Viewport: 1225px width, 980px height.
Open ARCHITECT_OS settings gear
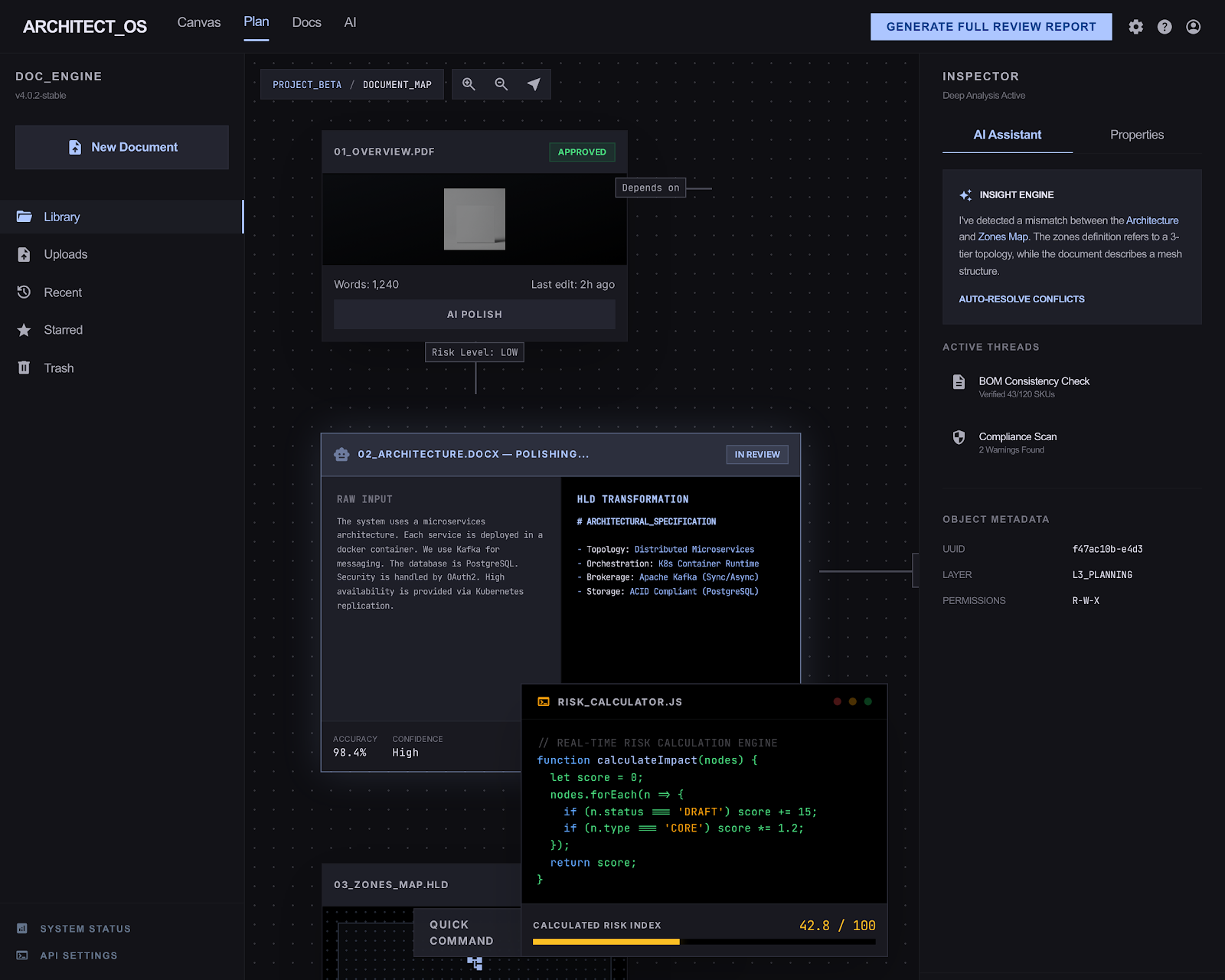coord(1135,26)
